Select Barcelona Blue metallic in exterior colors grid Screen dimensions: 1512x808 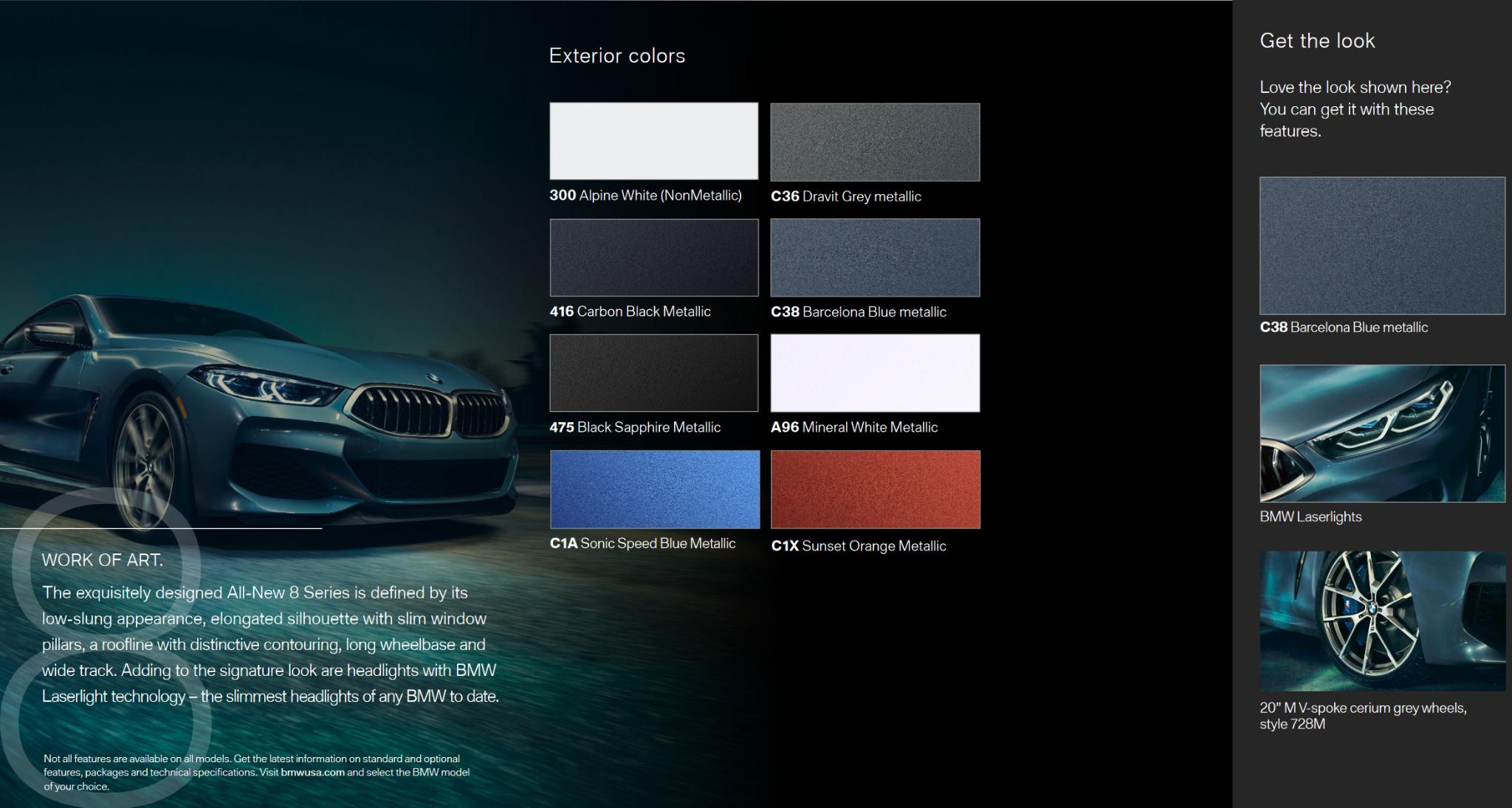click(875, 258)
